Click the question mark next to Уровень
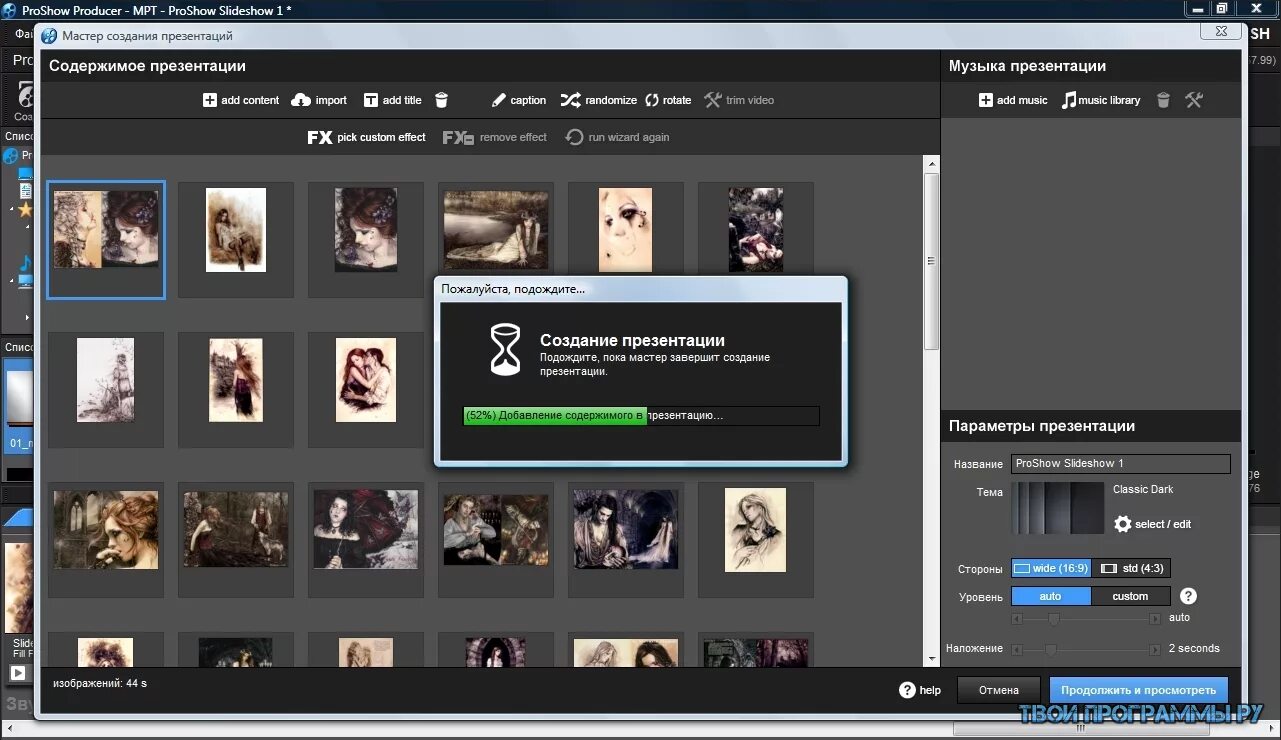The height and width of the screenshot is (740, 1281). 1188,595
